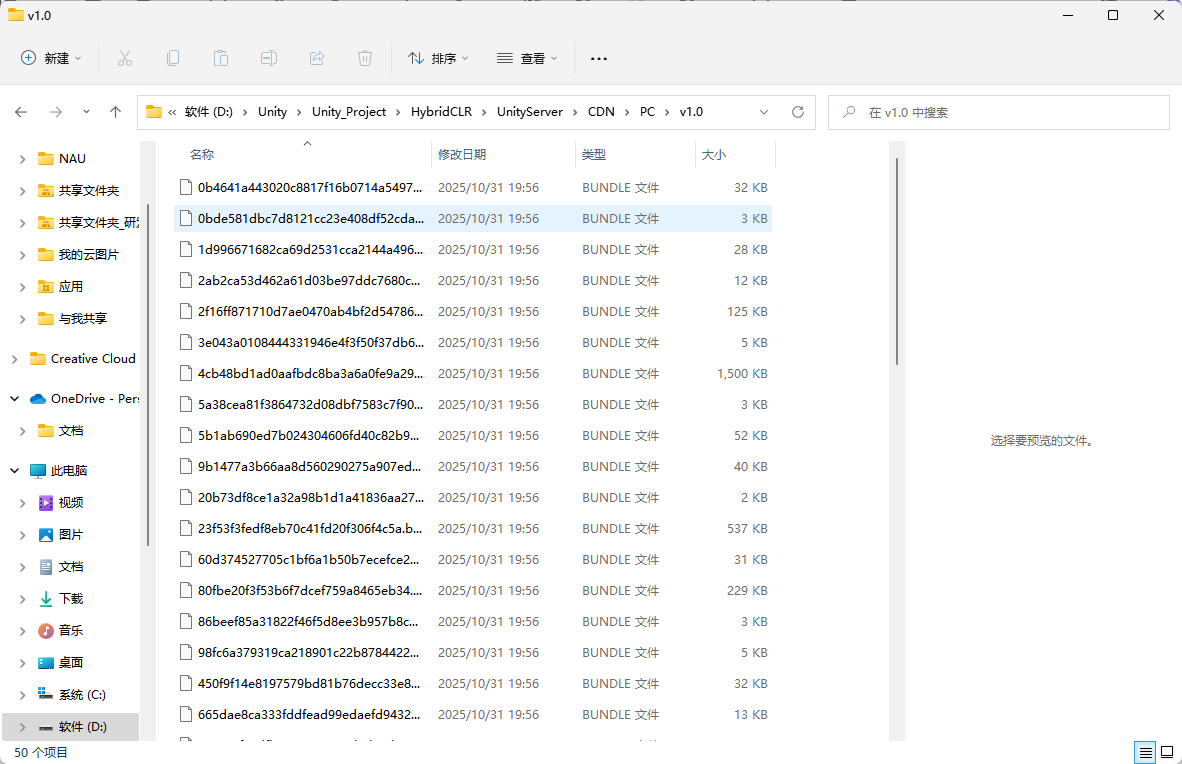Click the 图片 pictures icon in sidebar
This screenshot has height=764, width=1182.
pos(46,535)
